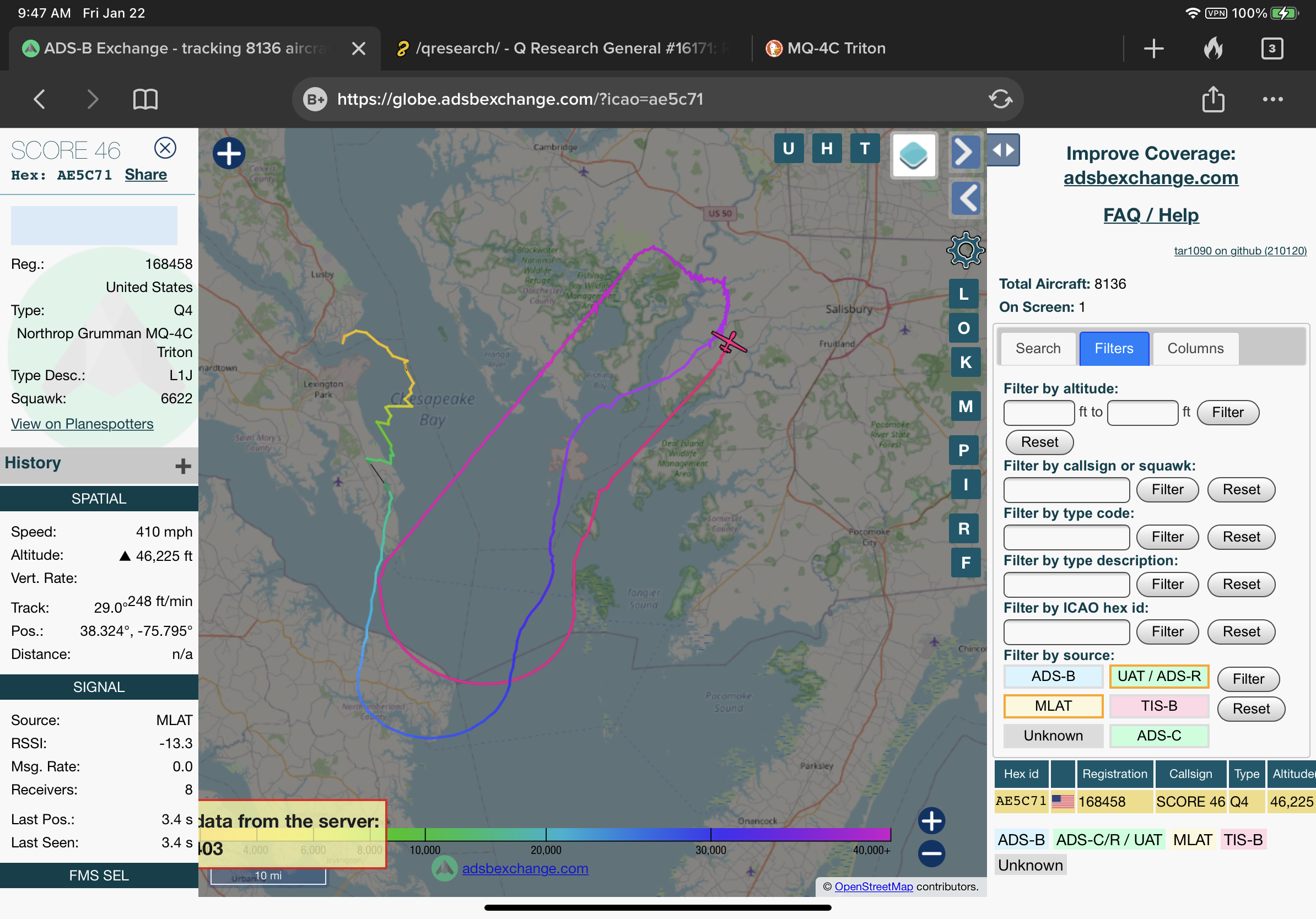Click the callsign or squawk input
Image resolution: width=1316 pixels, height=919 pixels.
(1067, 490)
